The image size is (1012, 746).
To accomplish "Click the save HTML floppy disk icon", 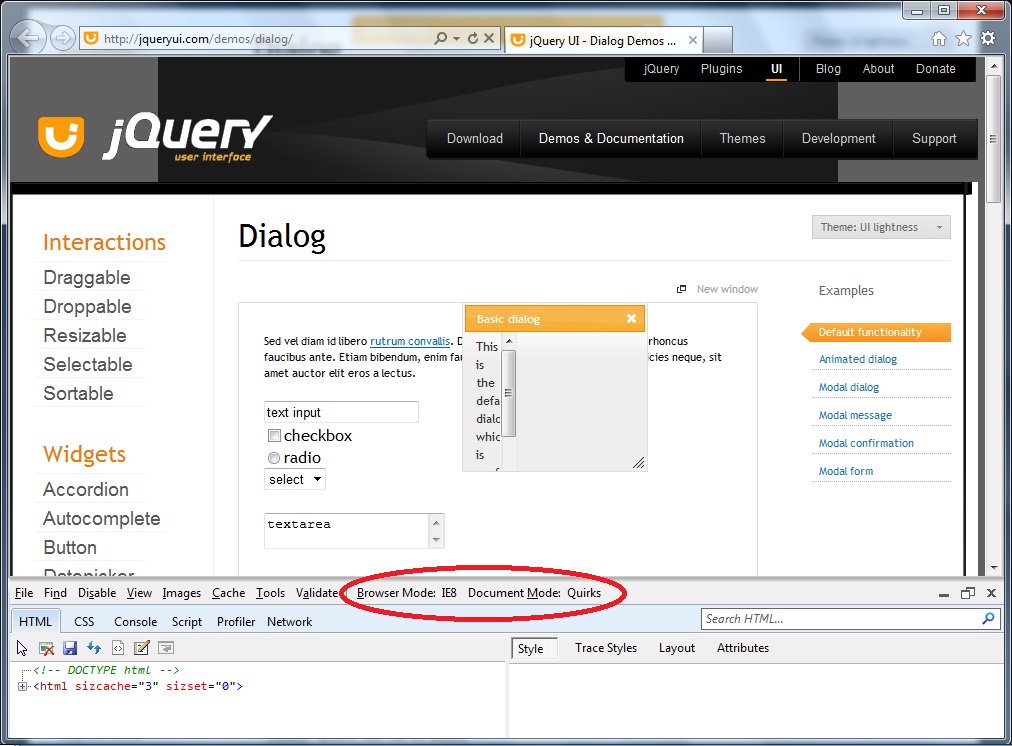I will 70,648.
